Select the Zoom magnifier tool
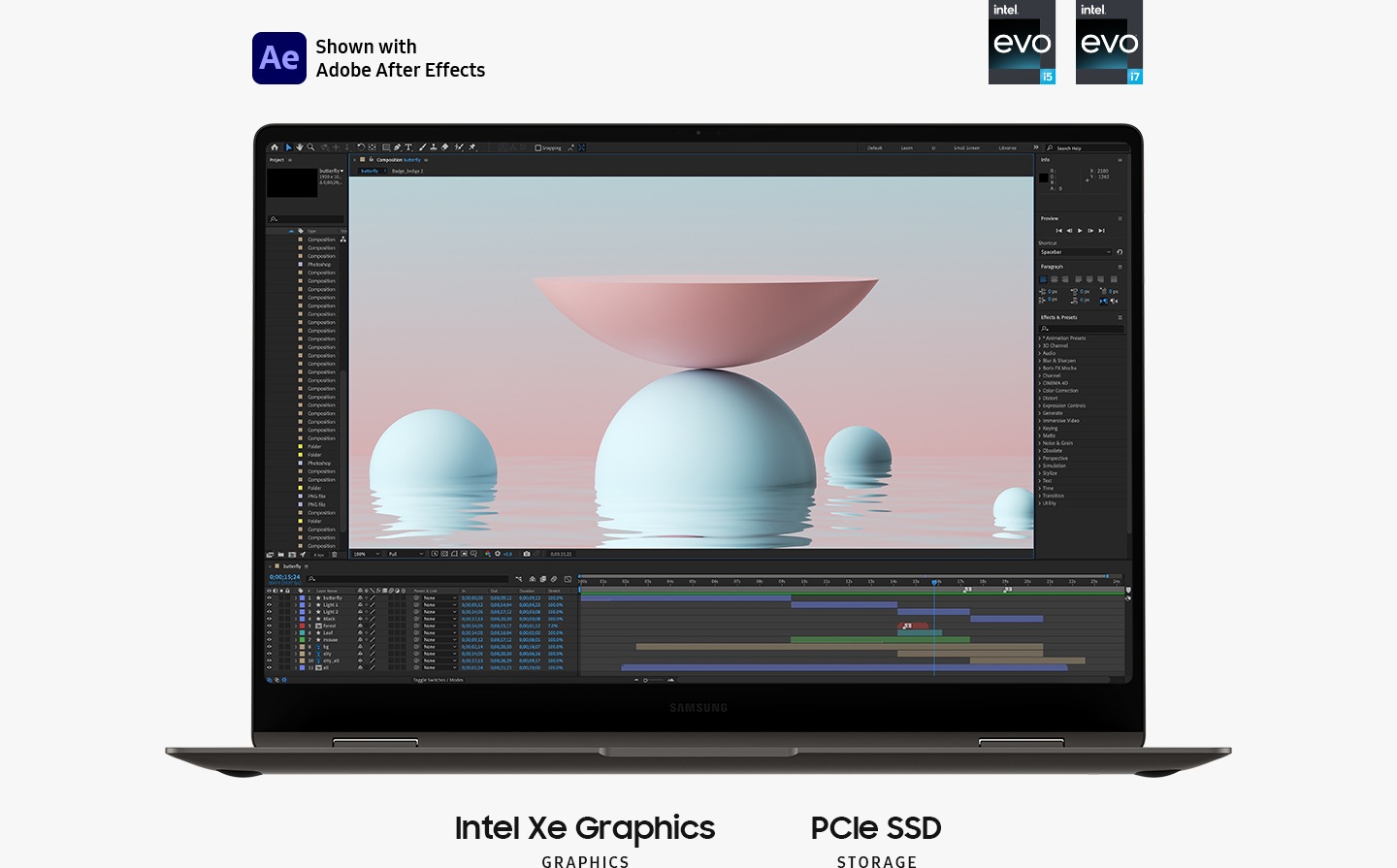The width and height of the screenshot is (1397, 868). pyautogui.click(x=310, y=147)
